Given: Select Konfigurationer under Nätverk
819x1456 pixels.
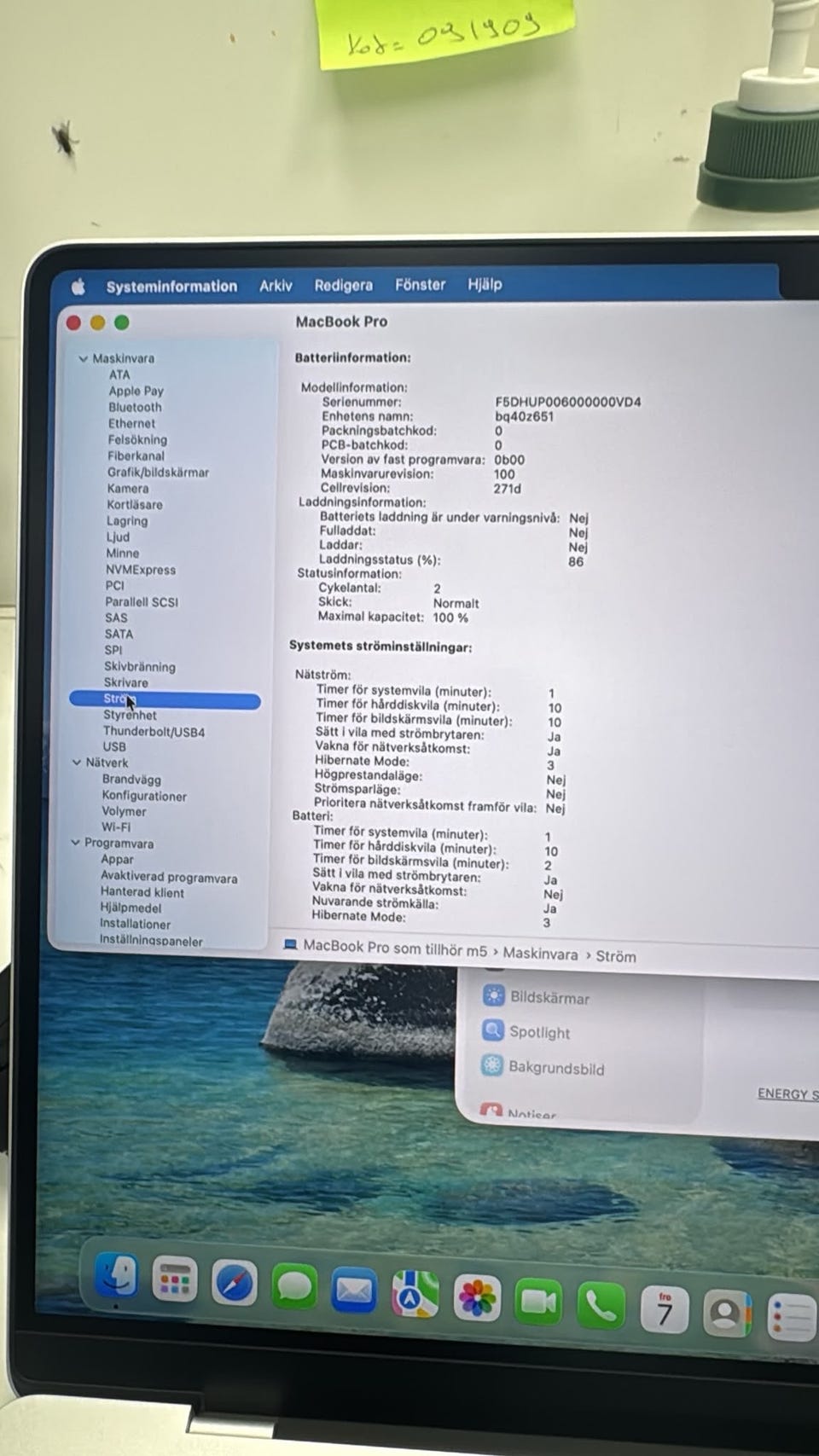Looking at the screenshot, I should pyautogui.click(x=144, y=795).
